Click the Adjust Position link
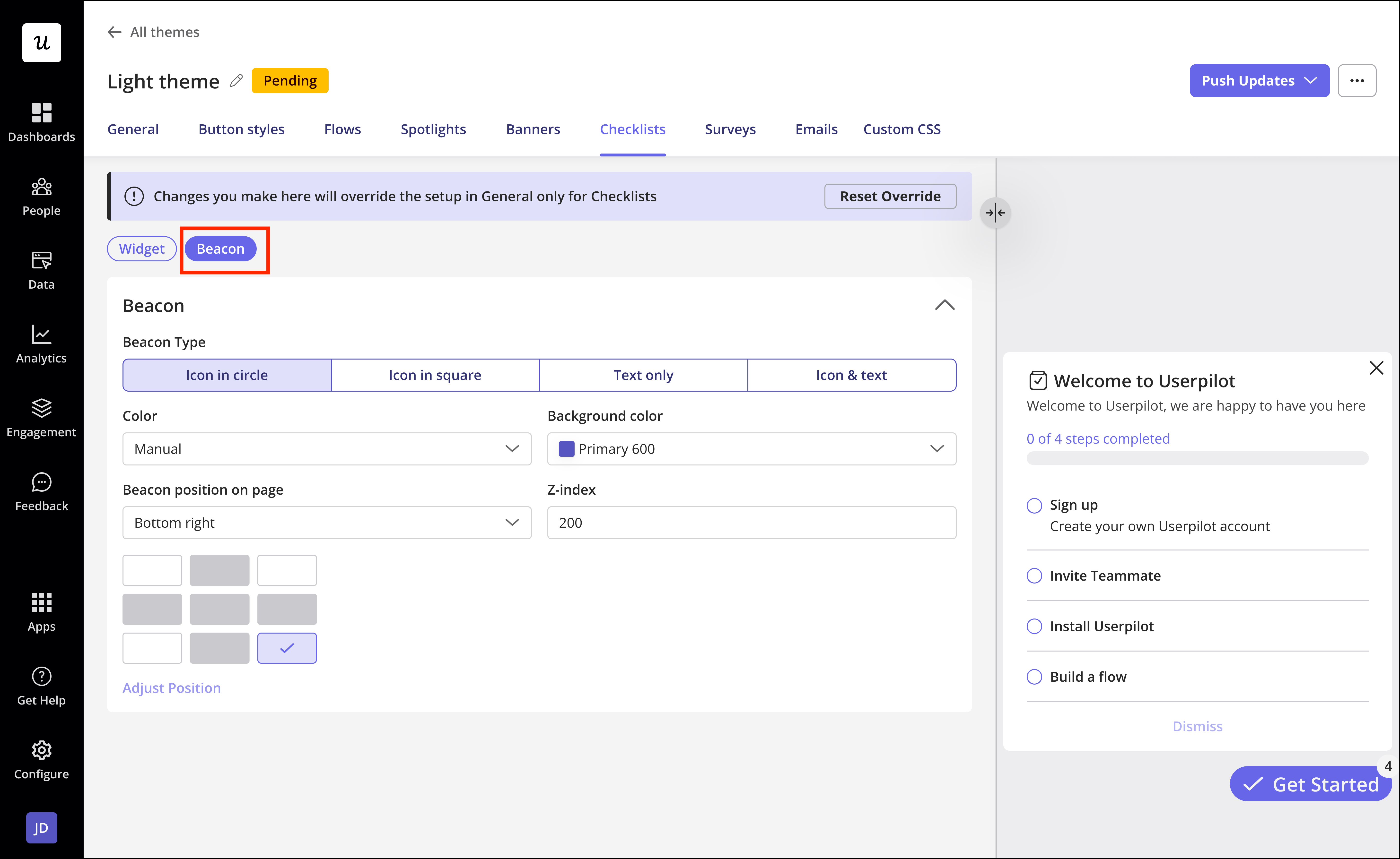Image resolution: width=1400 pixels, height=859 pixels. point(172,687)
